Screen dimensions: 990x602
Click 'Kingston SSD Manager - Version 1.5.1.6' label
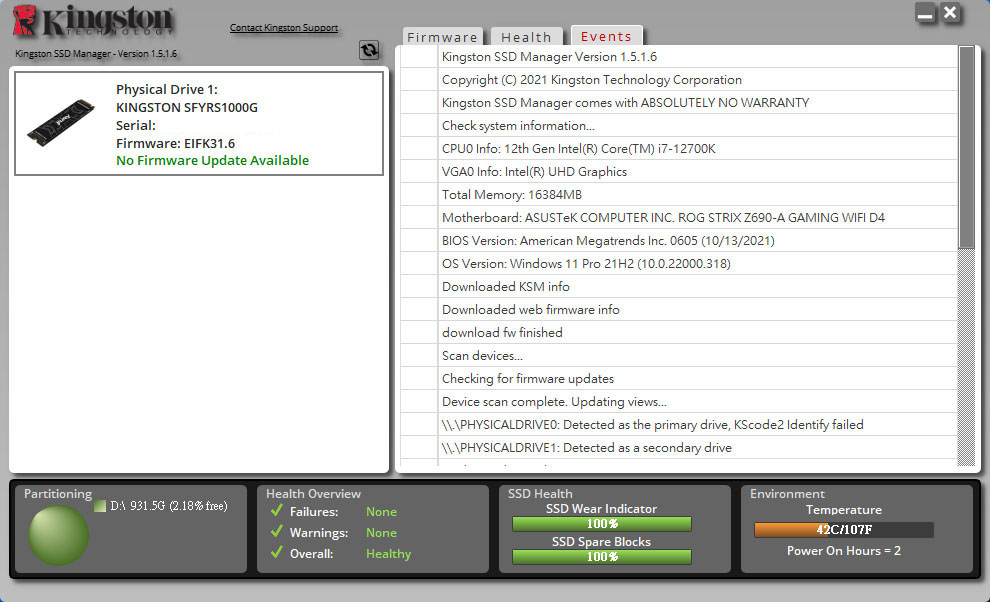(x=96, y=54)
